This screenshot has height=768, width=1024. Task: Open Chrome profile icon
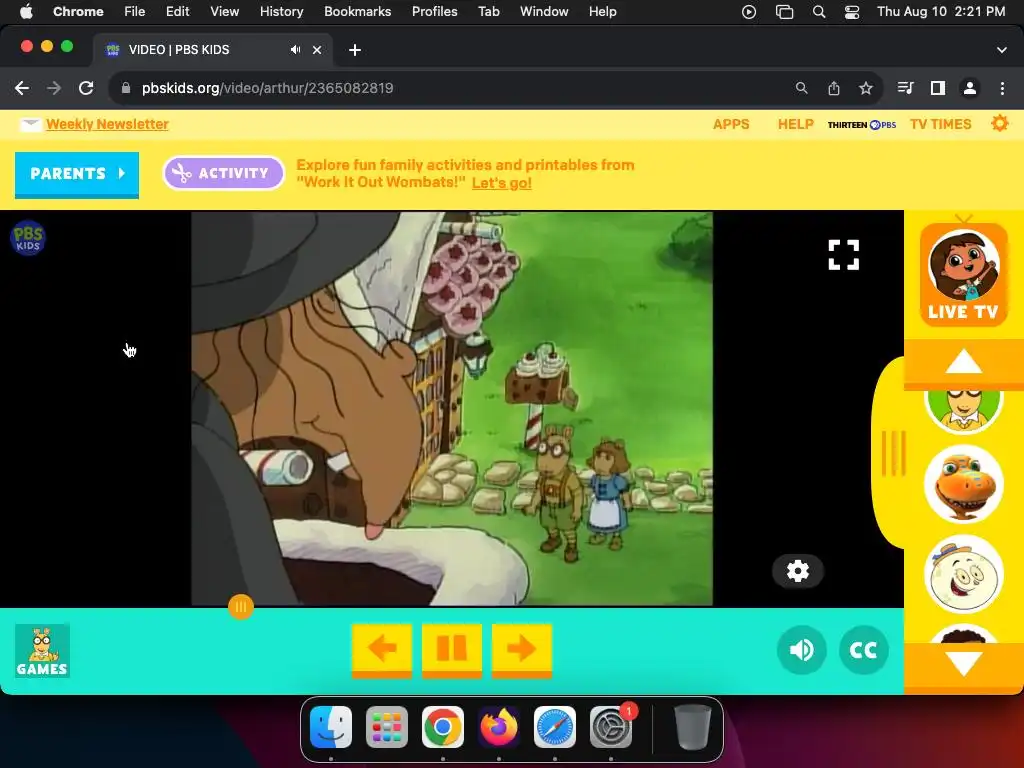[x=970, y=88]
